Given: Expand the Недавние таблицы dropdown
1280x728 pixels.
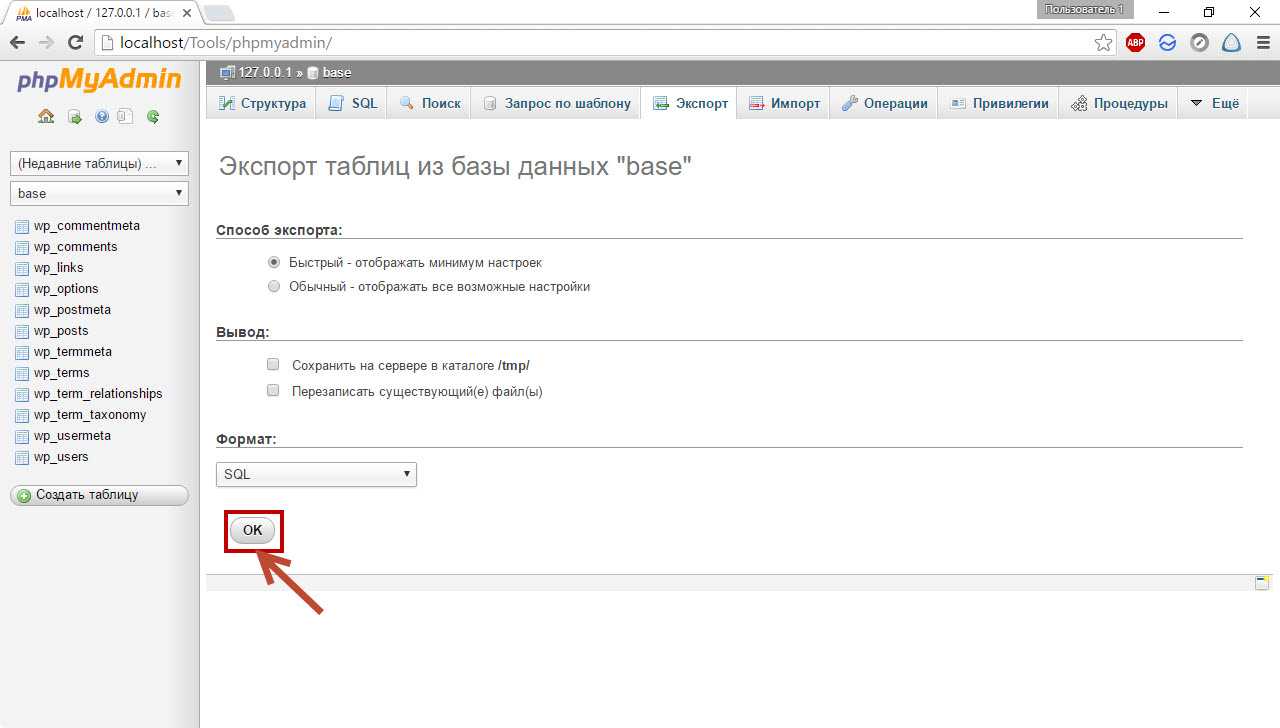Looking at the screenshot, I should 99,163.
